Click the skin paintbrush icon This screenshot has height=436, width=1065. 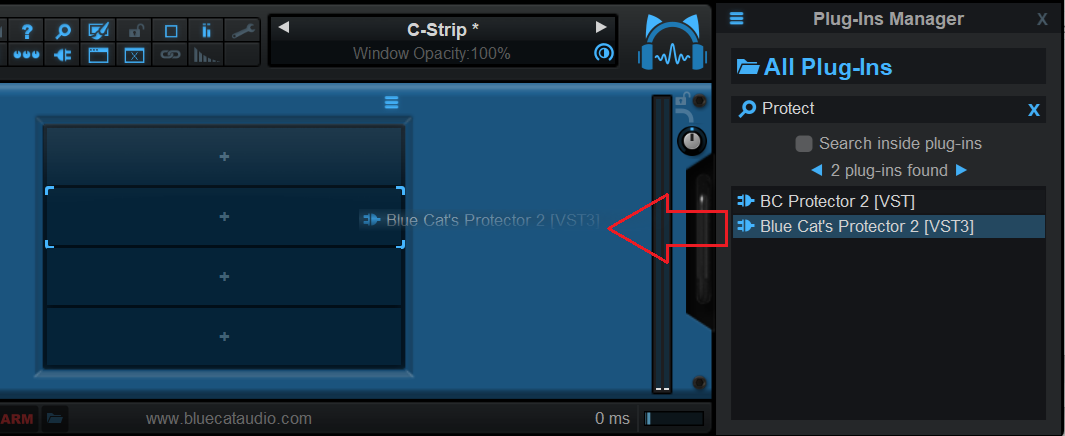[x=99, y=31]
